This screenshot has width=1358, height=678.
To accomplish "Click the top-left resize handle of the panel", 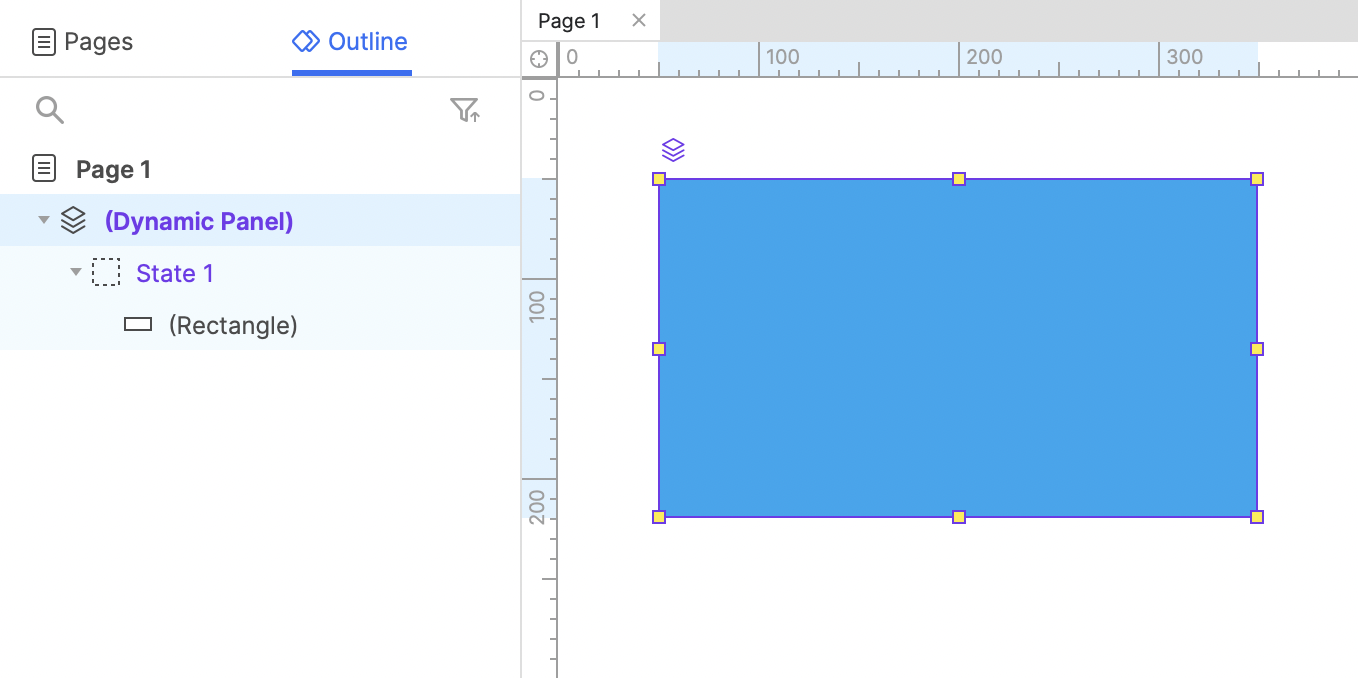I will point(659,179).
